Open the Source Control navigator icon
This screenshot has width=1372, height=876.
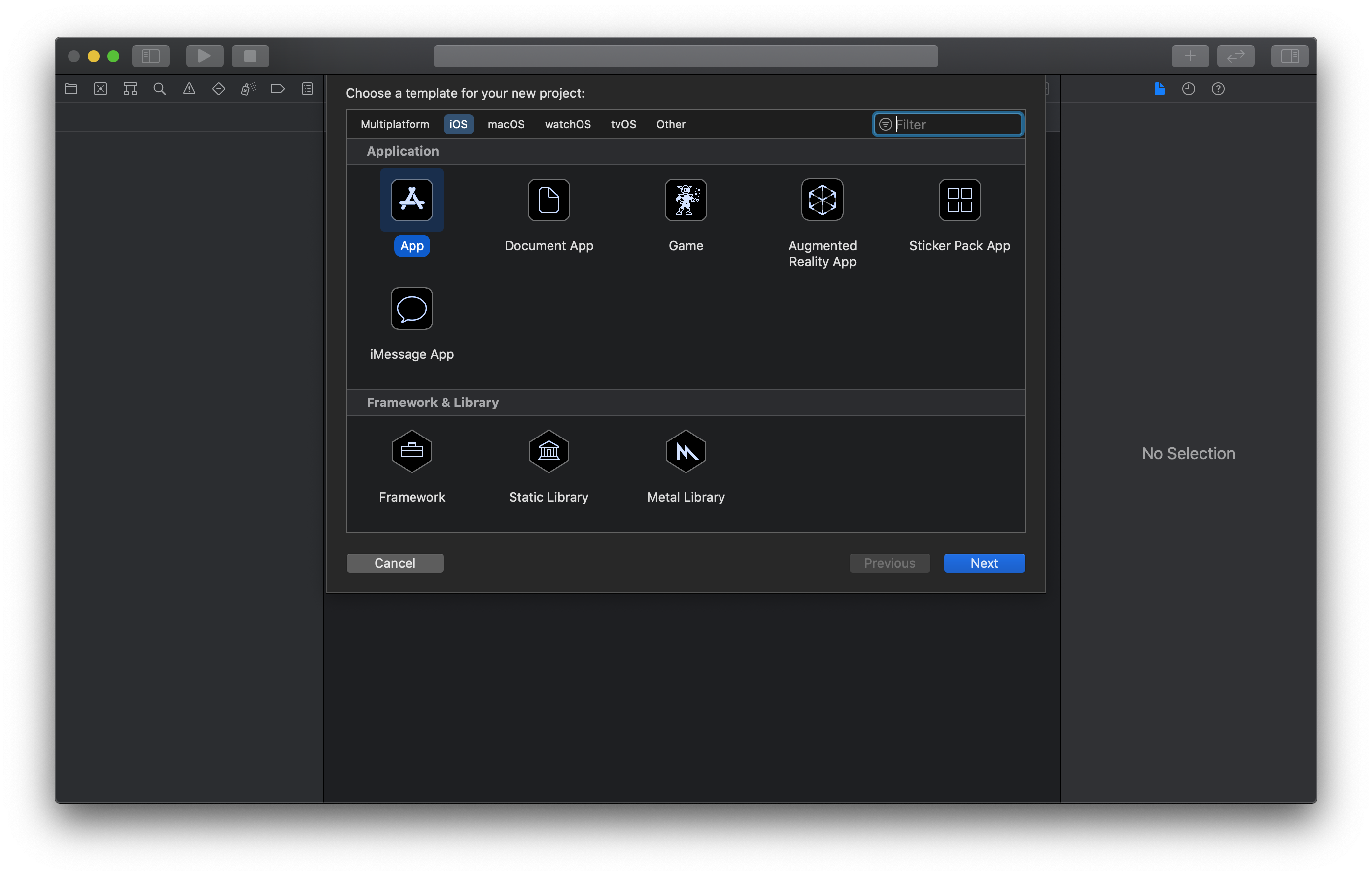pyautogui.click(x=100, y=89)
